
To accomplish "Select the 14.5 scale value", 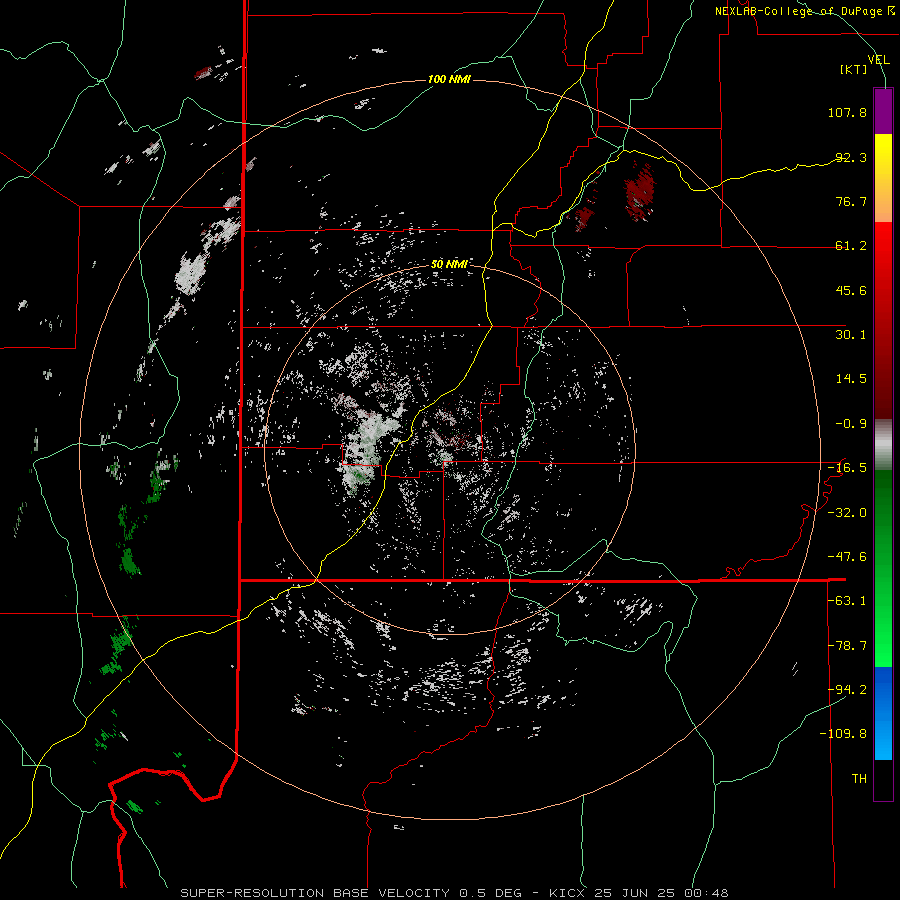I will pos(851,379).
